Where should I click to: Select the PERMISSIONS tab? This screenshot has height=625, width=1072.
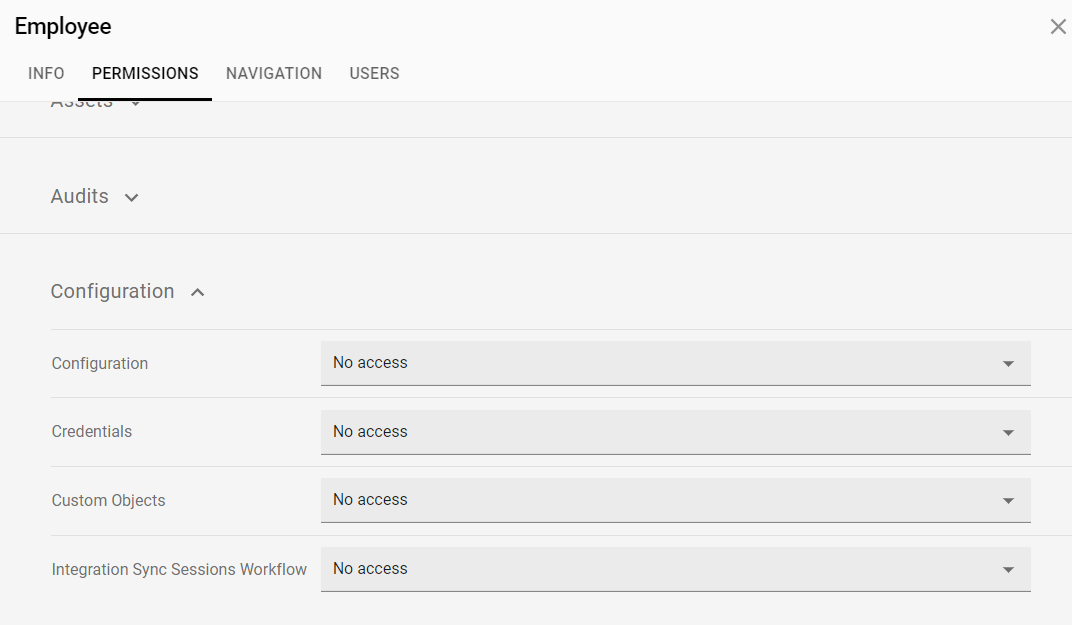(x=145, y=73)
